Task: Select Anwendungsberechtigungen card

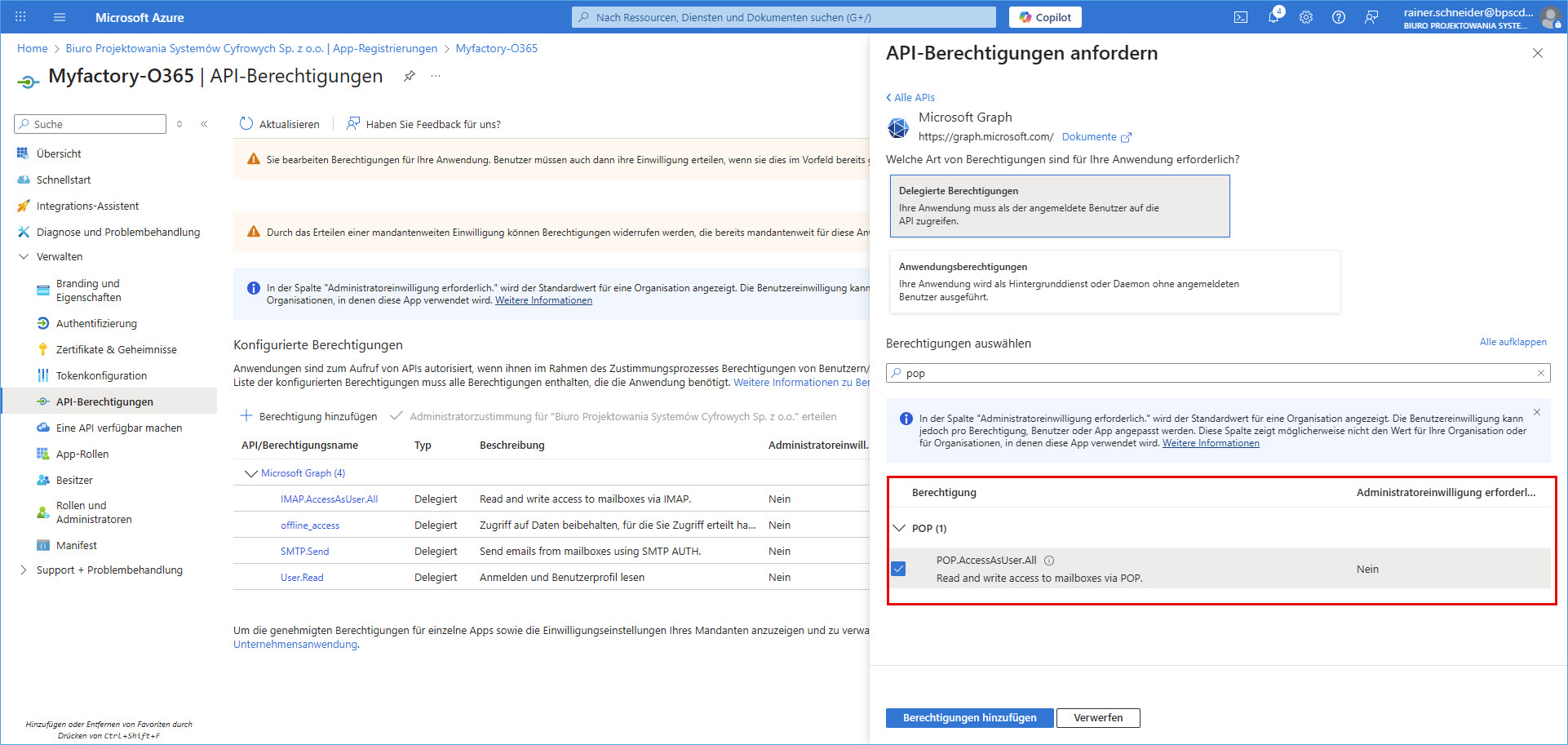Action: click(x=1114, y=282)
